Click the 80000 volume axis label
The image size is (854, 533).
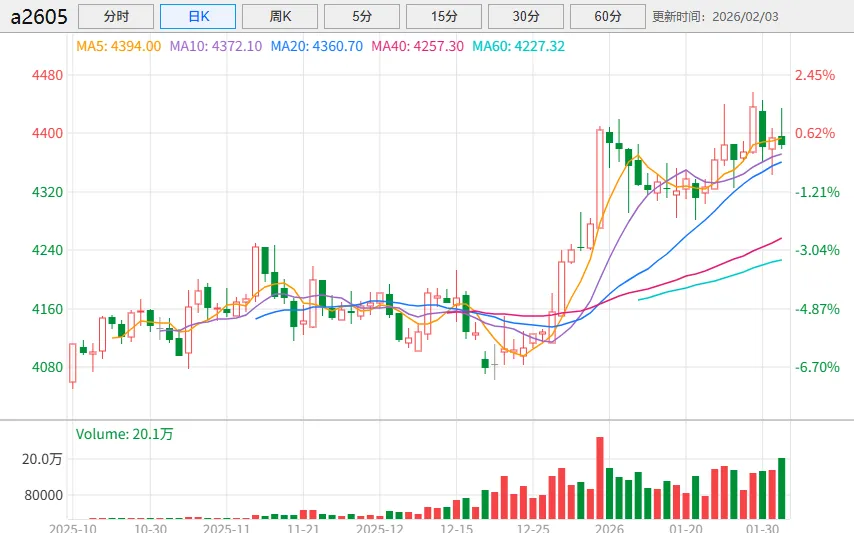(x=43, y=495)
